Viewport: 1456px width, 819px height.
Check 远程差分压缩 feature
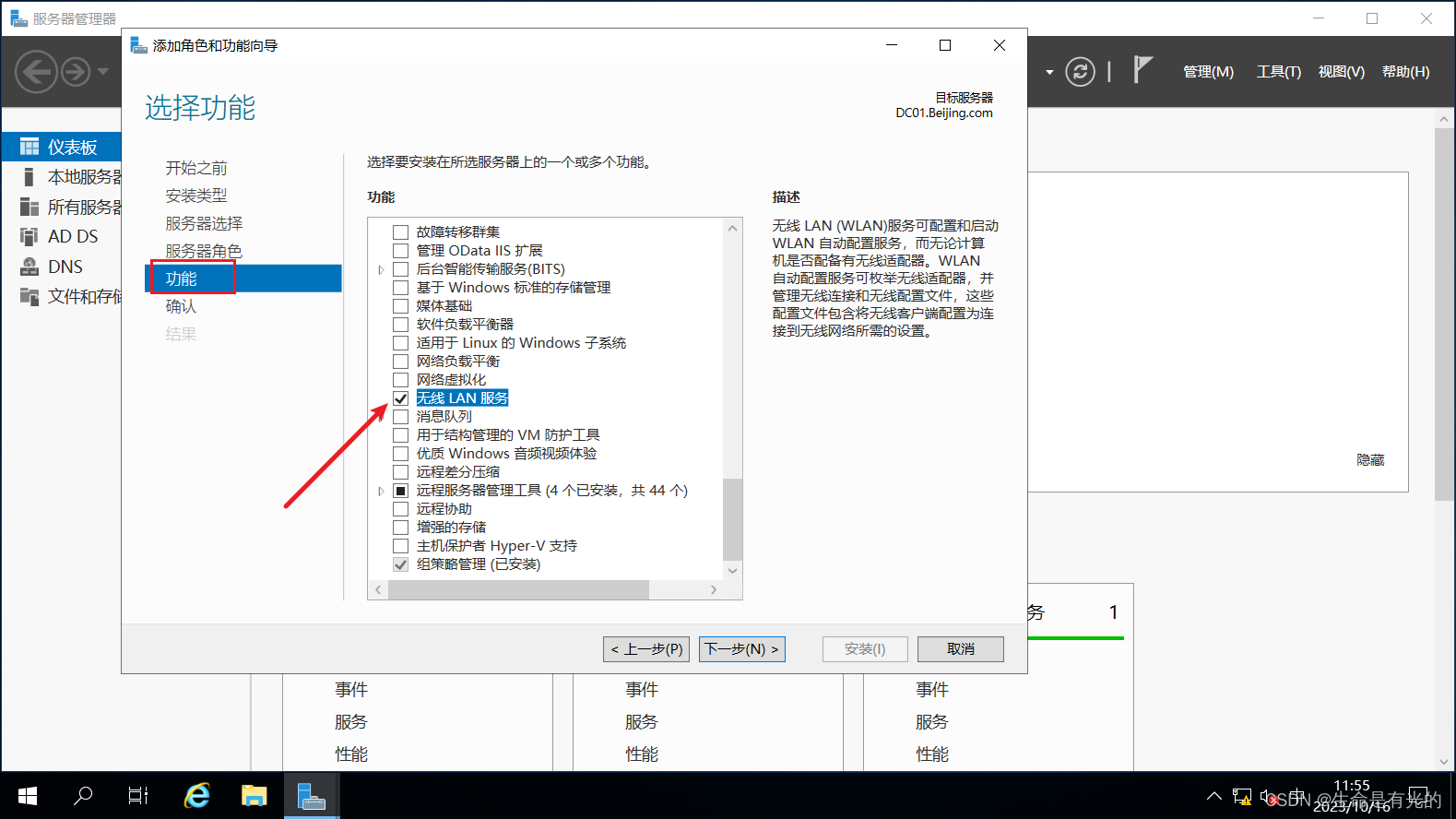pos(400,472)
